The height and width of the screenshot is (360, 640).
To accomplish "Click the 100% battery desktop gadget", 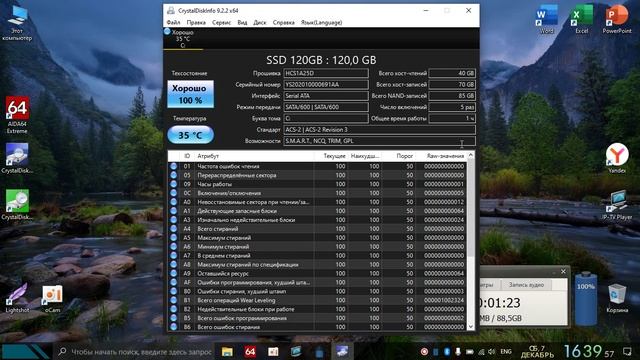I will tap(586, 299).
